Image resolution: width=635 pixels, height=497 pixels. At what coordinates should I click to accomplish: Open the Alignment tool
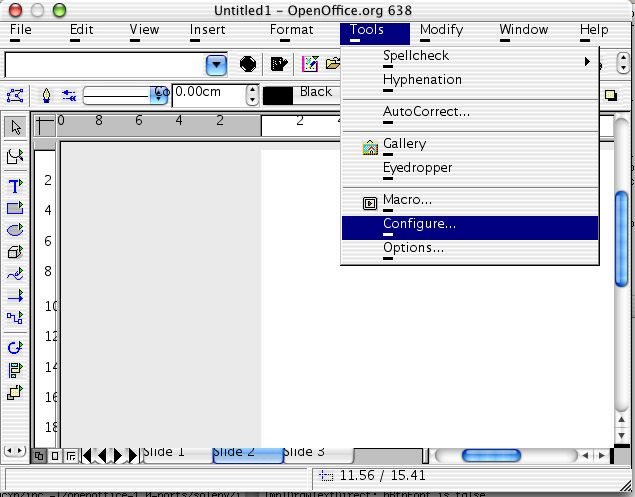[15, 369]
